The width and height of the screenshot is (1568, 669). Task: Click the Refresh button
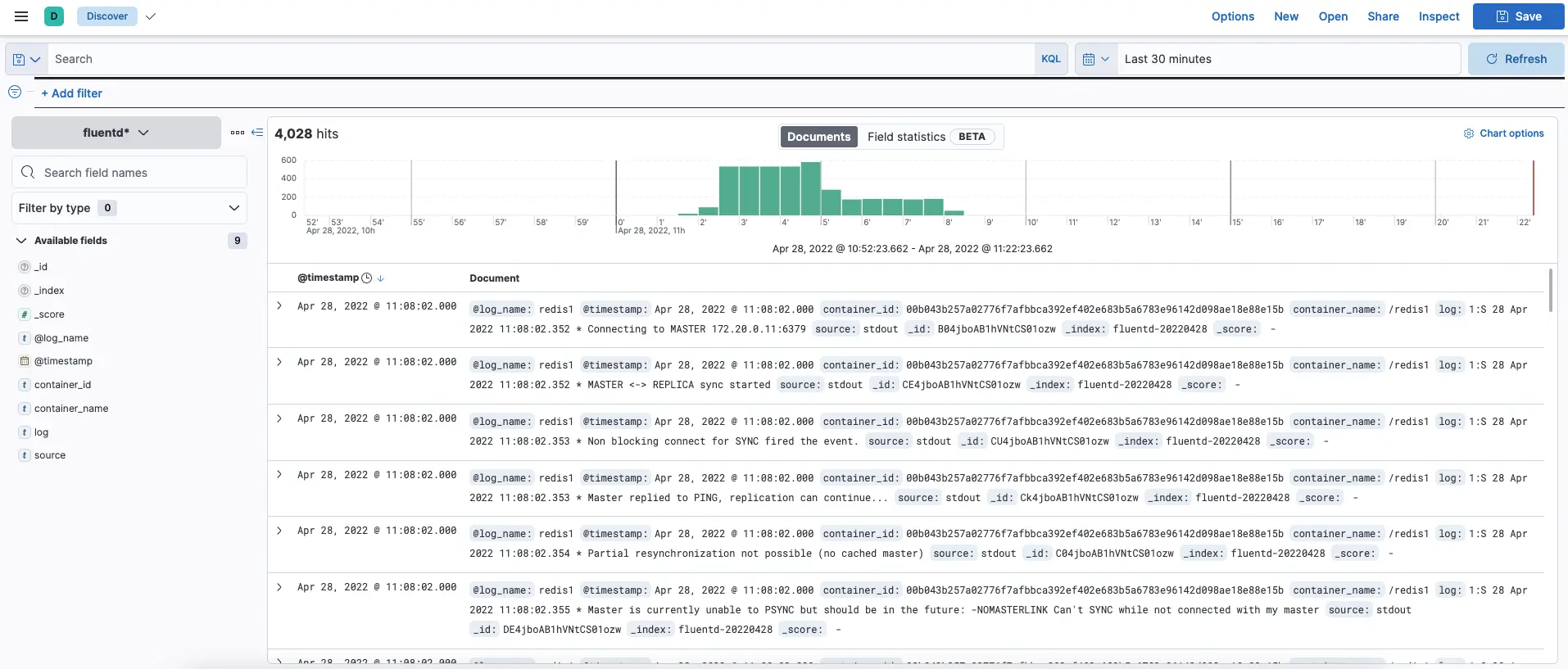click(1516, 59)
